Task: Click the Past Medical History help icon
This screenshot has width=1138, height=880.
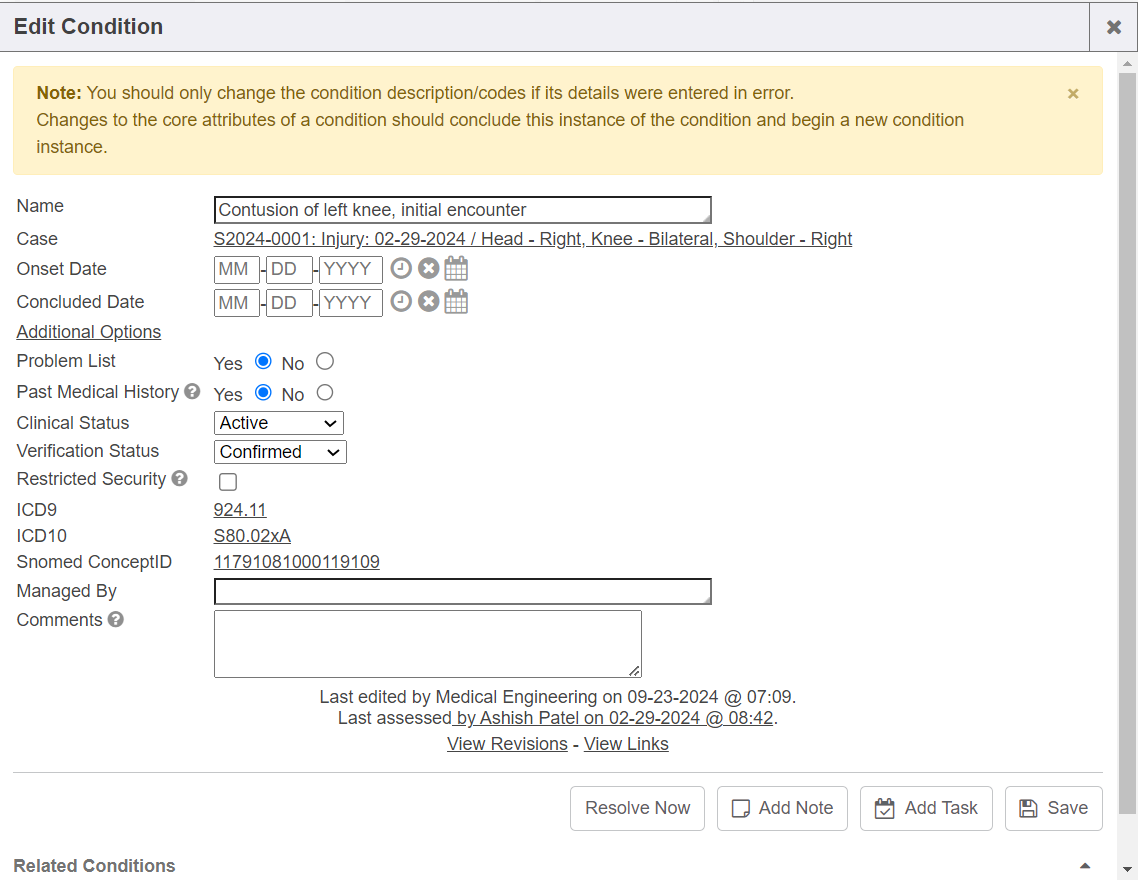Action: [192, 392]
